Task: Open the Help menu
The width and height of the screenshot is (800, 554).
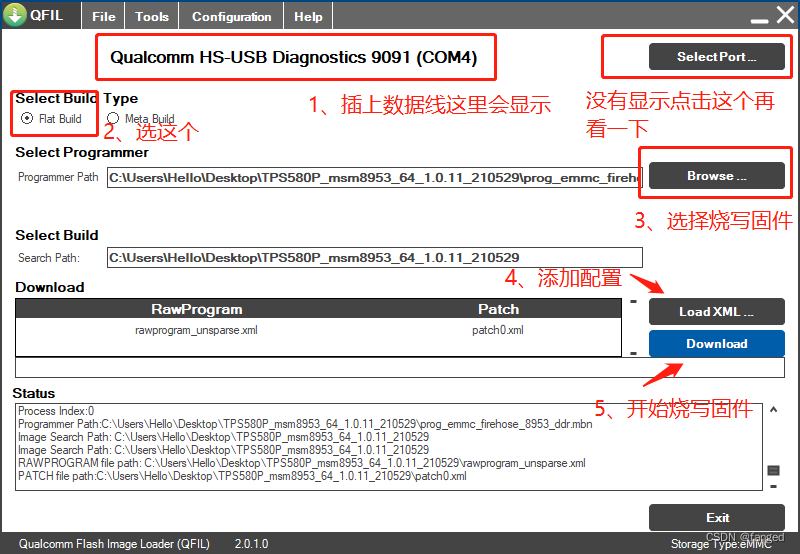Action: click(308, 16)
